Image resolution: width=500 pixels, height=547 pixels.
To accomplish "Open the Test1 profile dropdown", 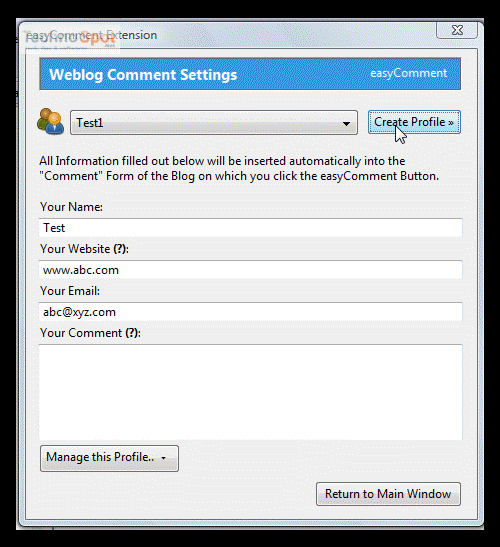I will point(214,122).
